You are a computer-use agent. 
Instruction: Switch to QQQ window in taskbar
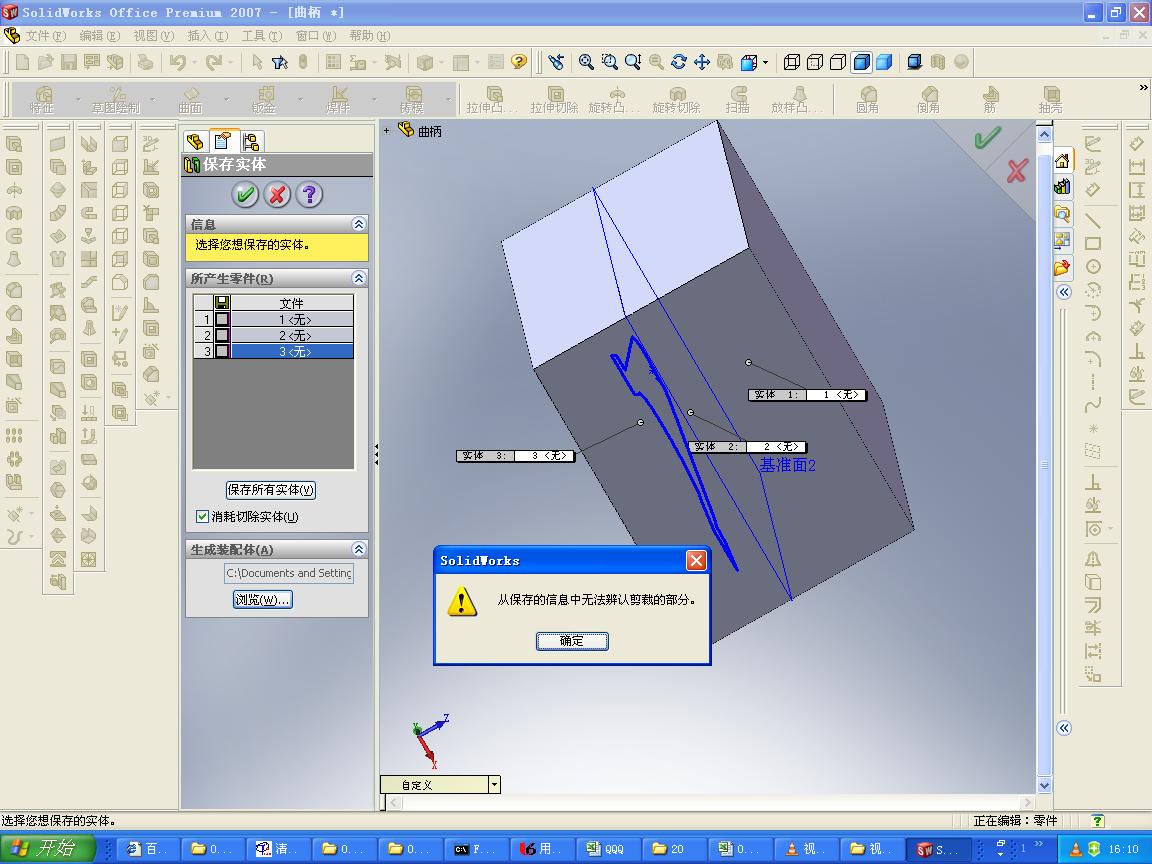click(x=608, y=849)
